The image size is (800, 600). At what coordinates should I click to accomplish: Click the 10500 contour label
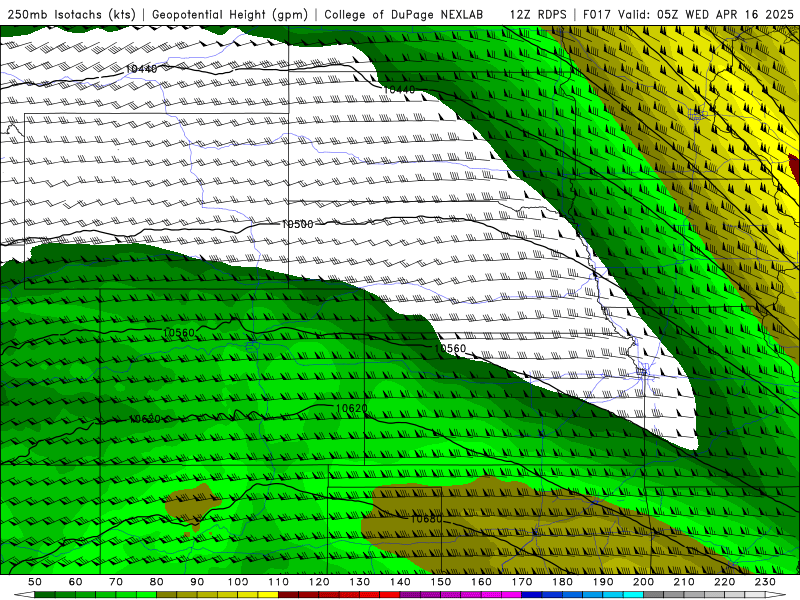tap(297, 224)
